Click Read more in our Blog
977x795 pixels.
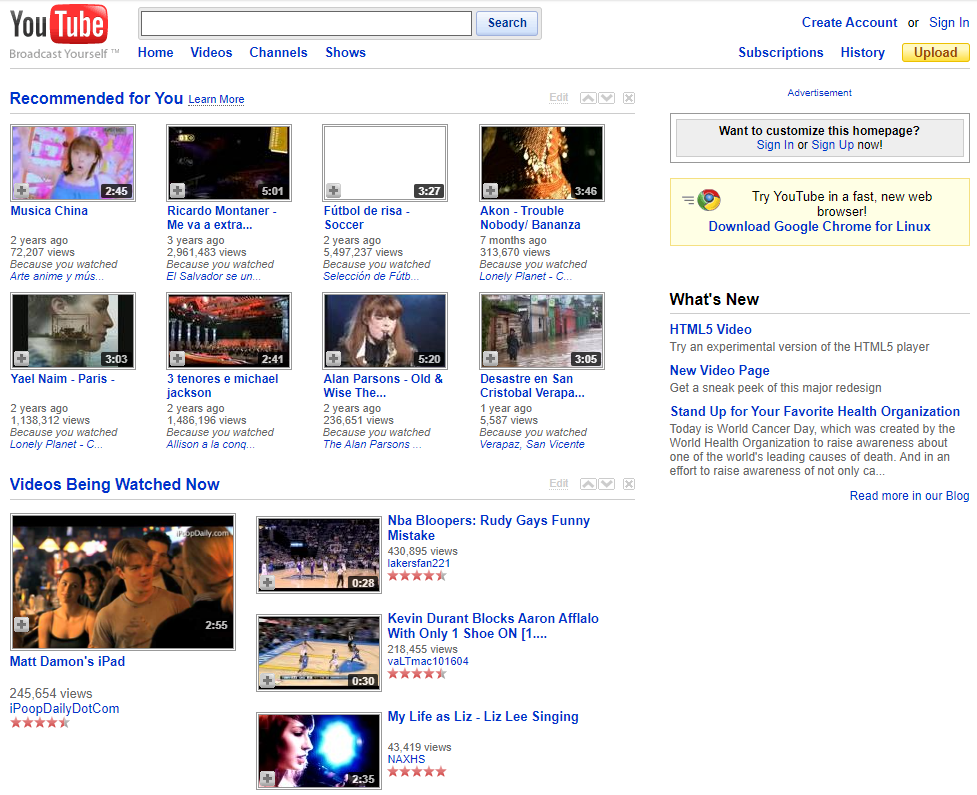click(909, 496)
